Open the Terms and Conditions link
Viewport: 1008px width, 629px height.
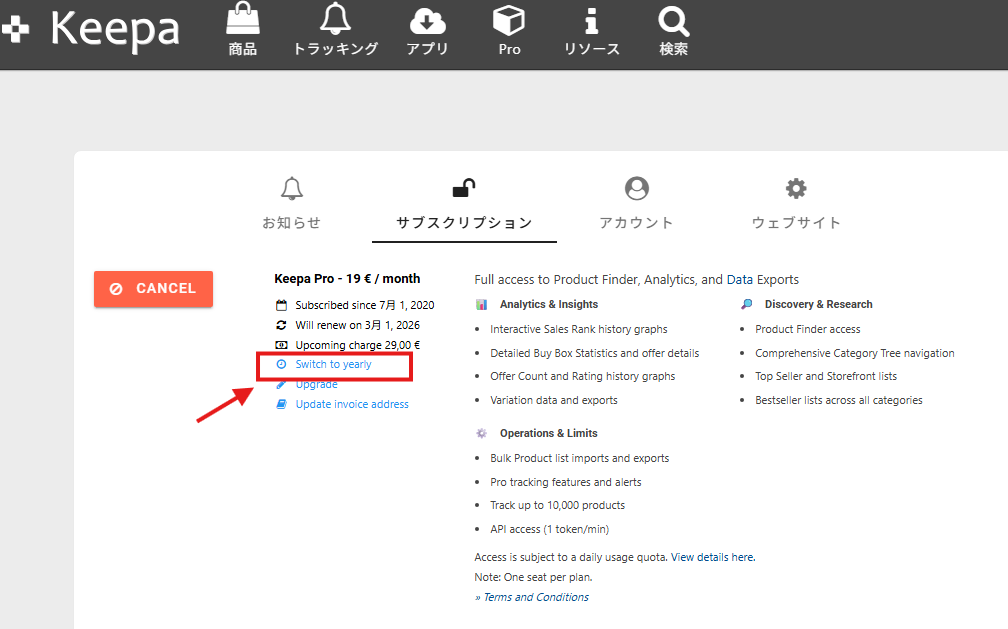(x=535, y=598)
